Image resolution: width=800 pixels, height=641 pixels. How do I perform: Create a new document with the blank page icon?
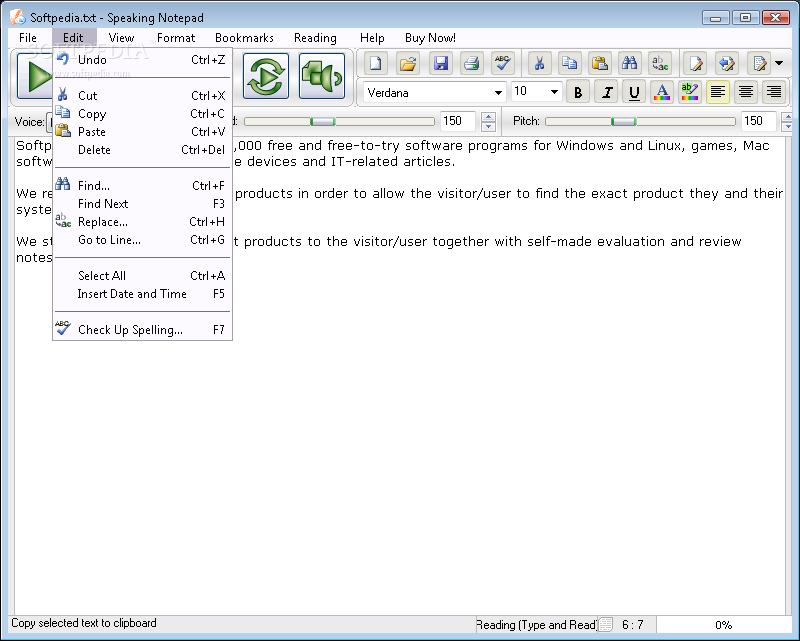[376, 63]
